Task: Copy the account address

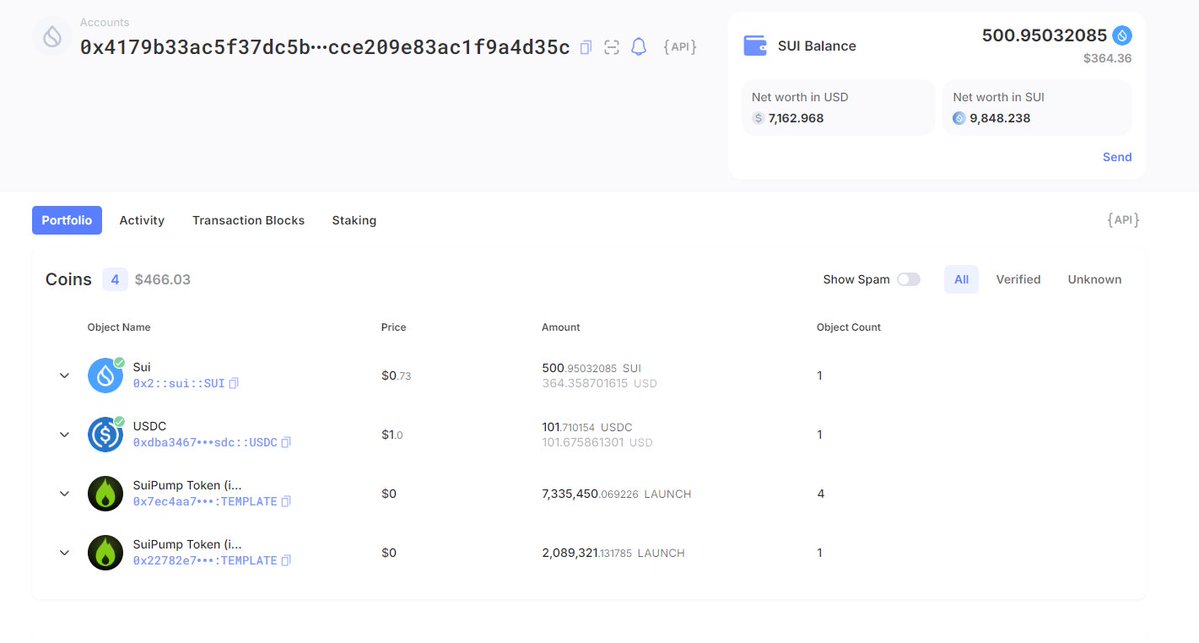Action: click(x=586, y=47)
